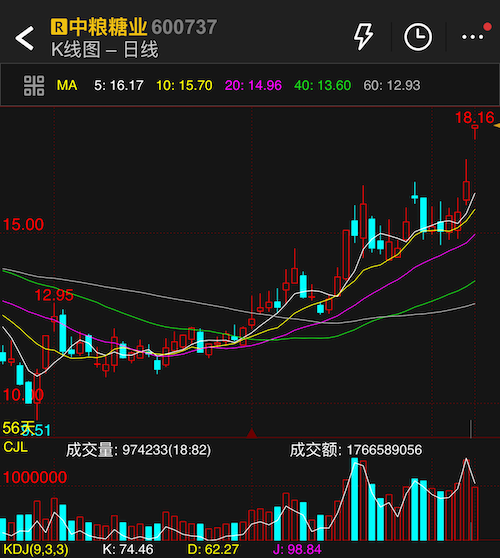
Task: Tap the 成交额 turnover reading
Action: [x=356, y=450]
